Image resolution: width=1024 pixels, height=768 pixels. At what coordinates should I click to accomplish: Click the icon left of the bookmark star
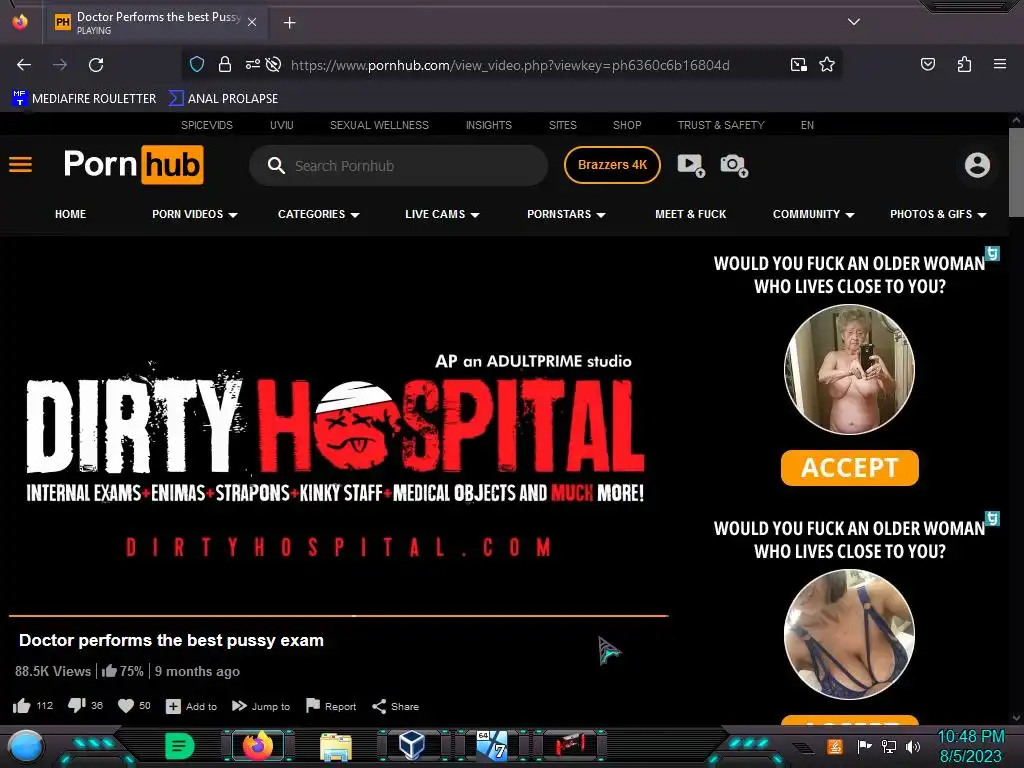pyautogui.click(x=799, y=64)
